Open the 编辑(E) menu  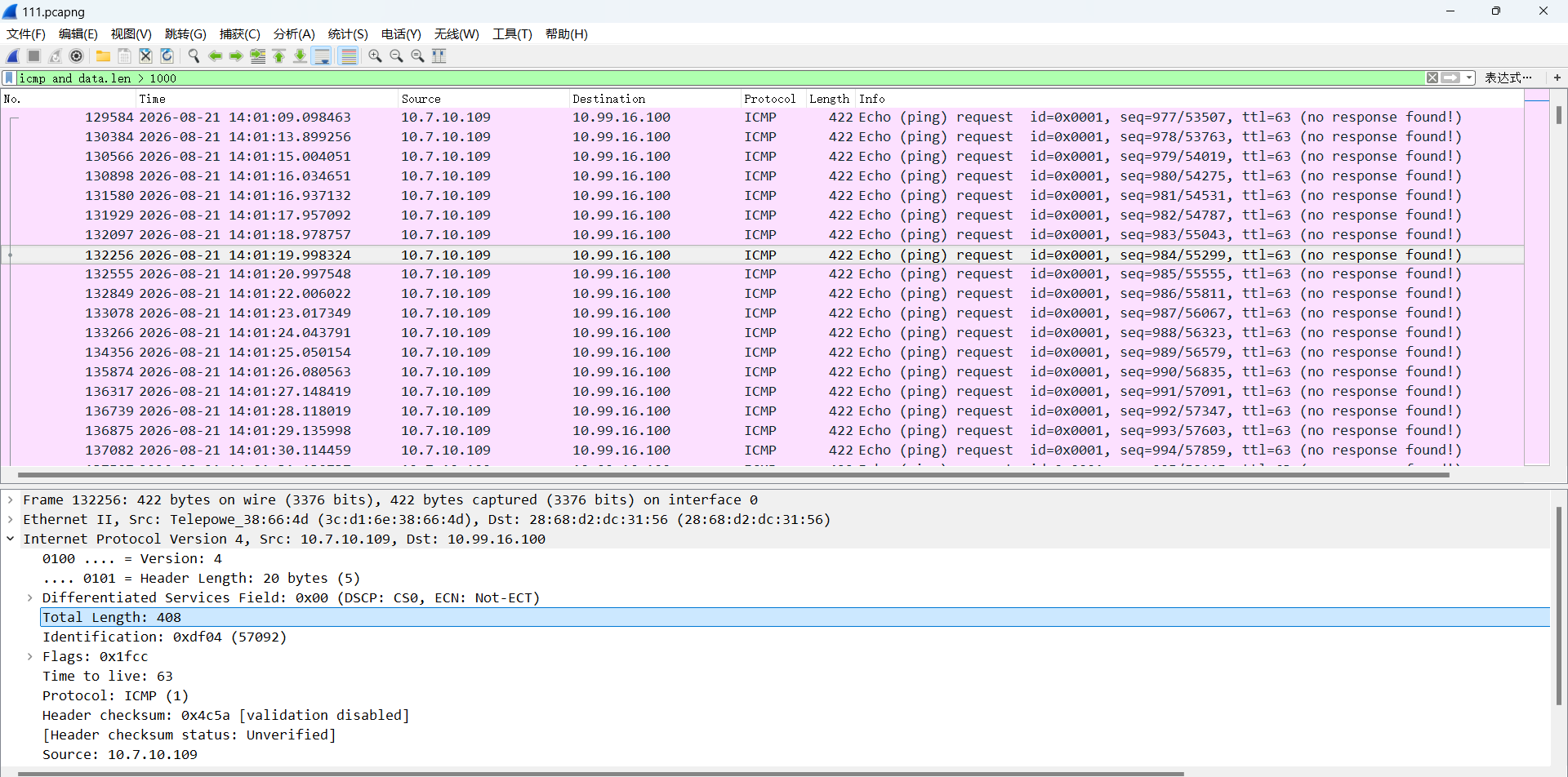coord(78,33)
